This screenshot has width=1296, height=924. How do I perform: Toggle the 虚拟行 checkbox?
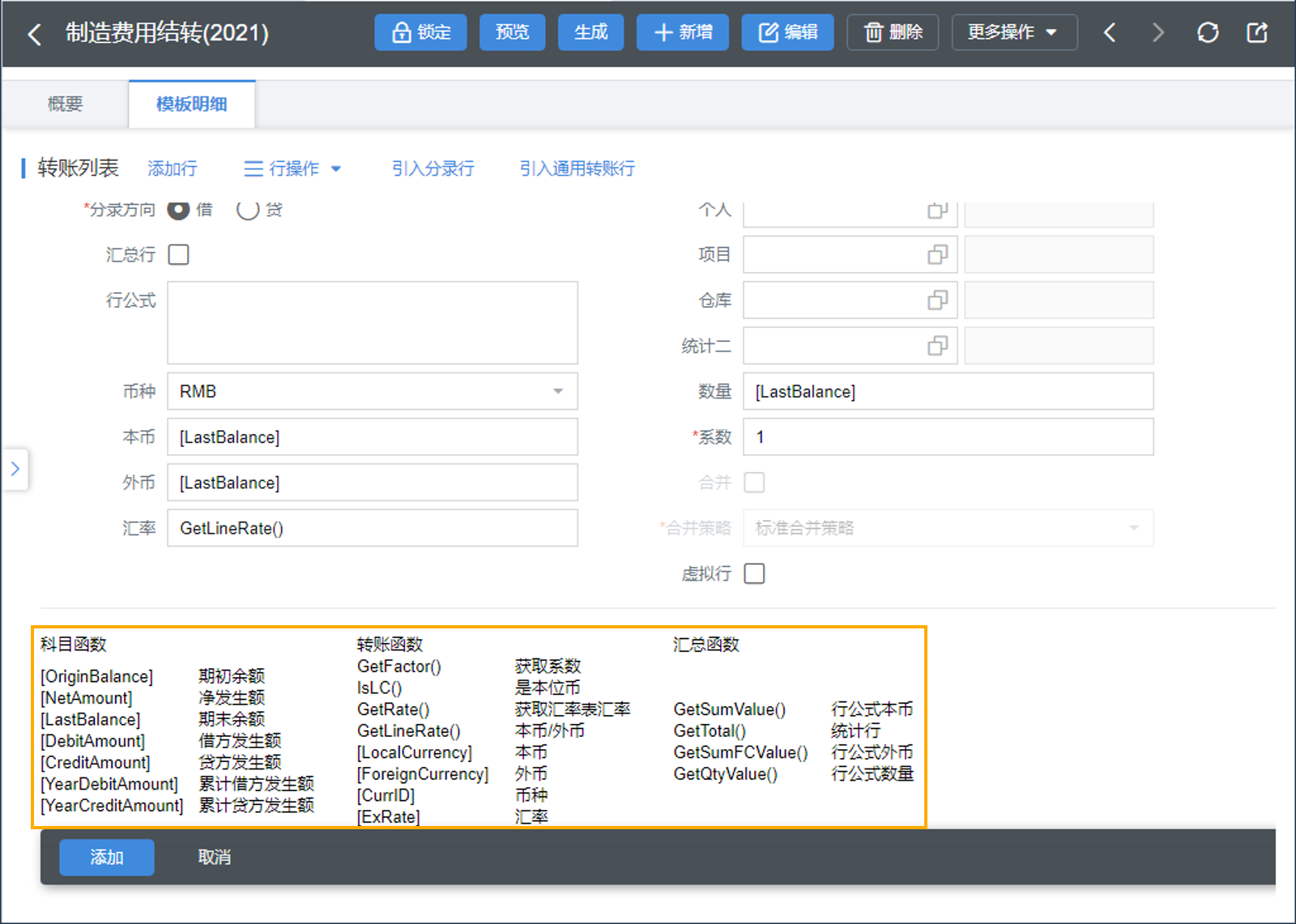[754, 573]
